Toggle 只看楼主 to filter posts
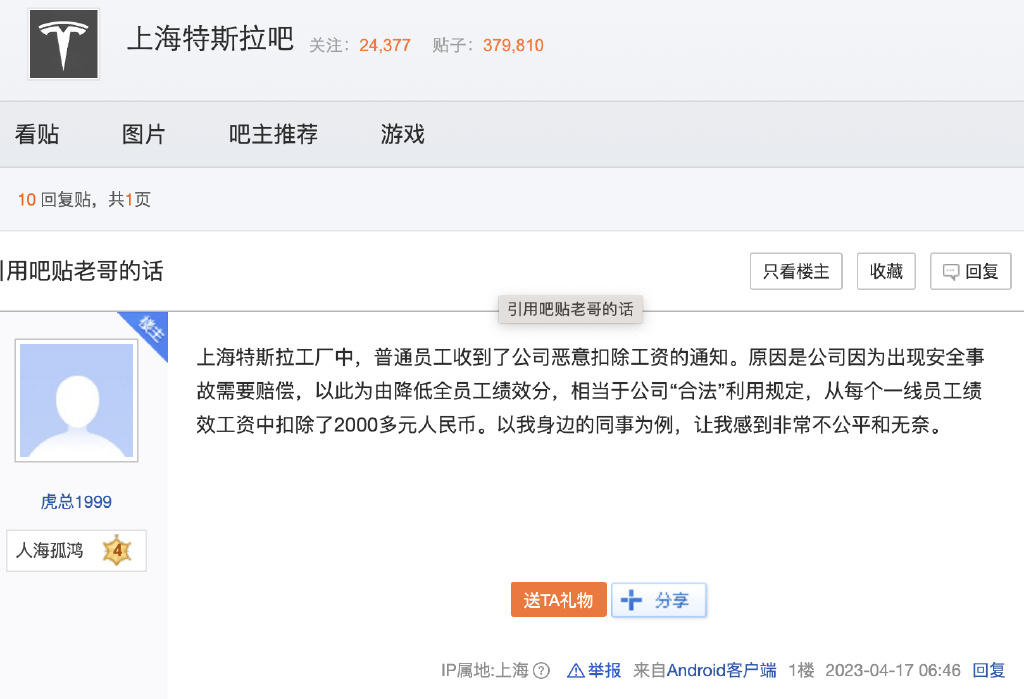Screen dimensions: 1024x699 point(796,271)
